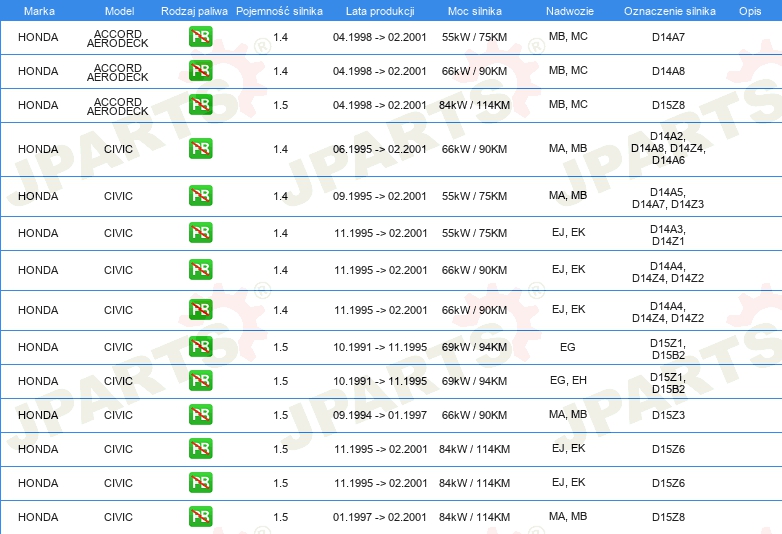Click the MB, MC body cell in the D14A7 row

point(568,36)
